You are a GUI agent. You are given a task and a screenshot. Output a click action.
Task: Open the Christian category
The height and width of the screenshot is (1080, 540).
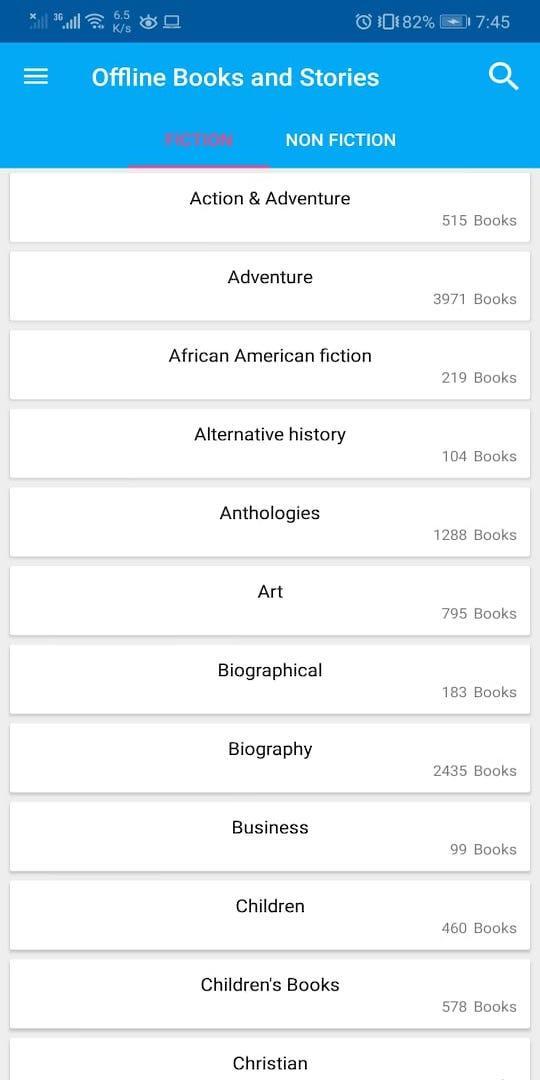click(x=270, y=1059)
